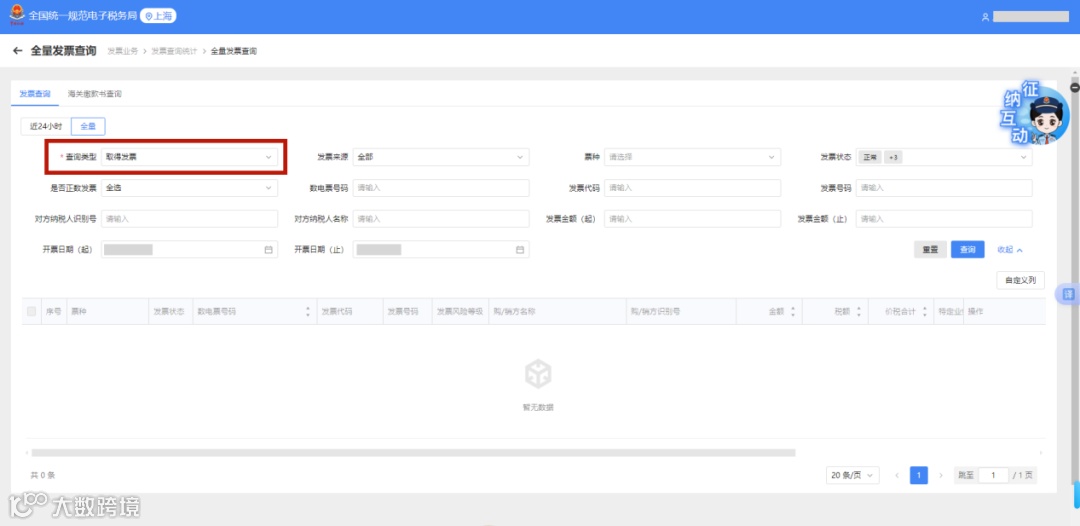The height and width of the screenshot is (526, 1080).
Task: Click the 开票日期（起） date field
Action: coord(189,250)
